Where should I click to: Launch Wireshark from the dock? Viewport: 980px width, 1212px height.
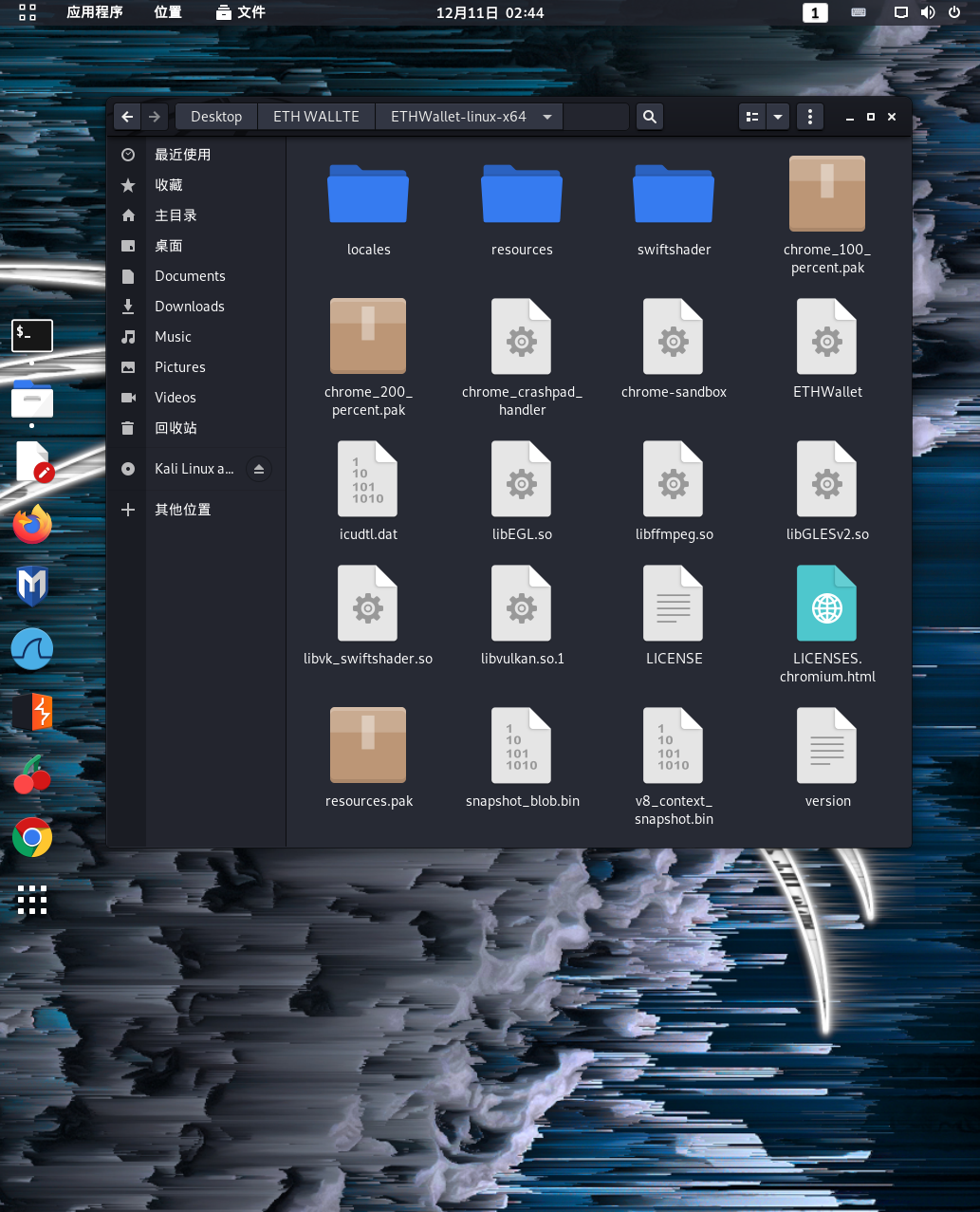[32, 649]
